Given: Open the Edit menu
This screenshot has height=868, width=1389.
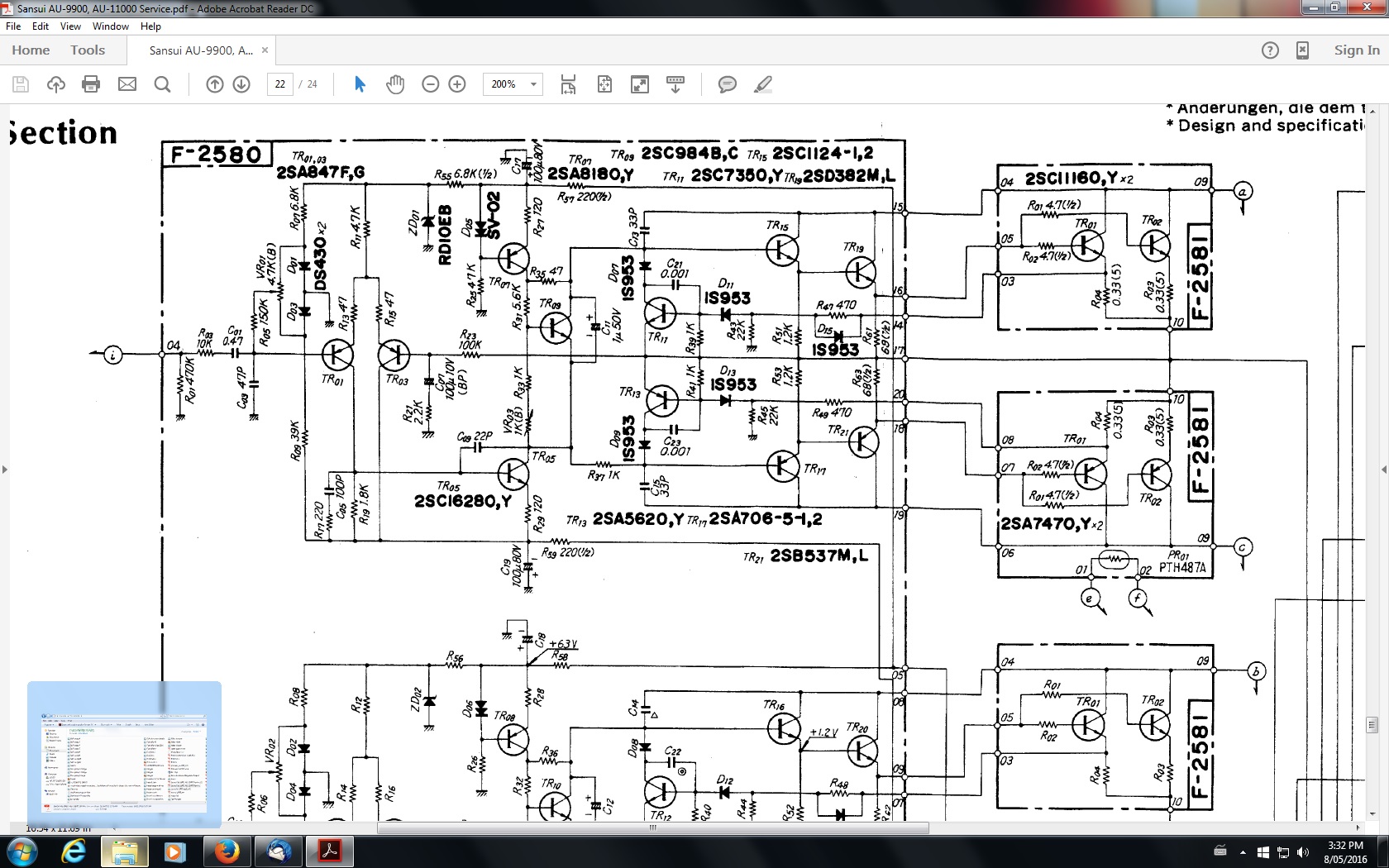Looking at the screenshot, I should [41, 26].
